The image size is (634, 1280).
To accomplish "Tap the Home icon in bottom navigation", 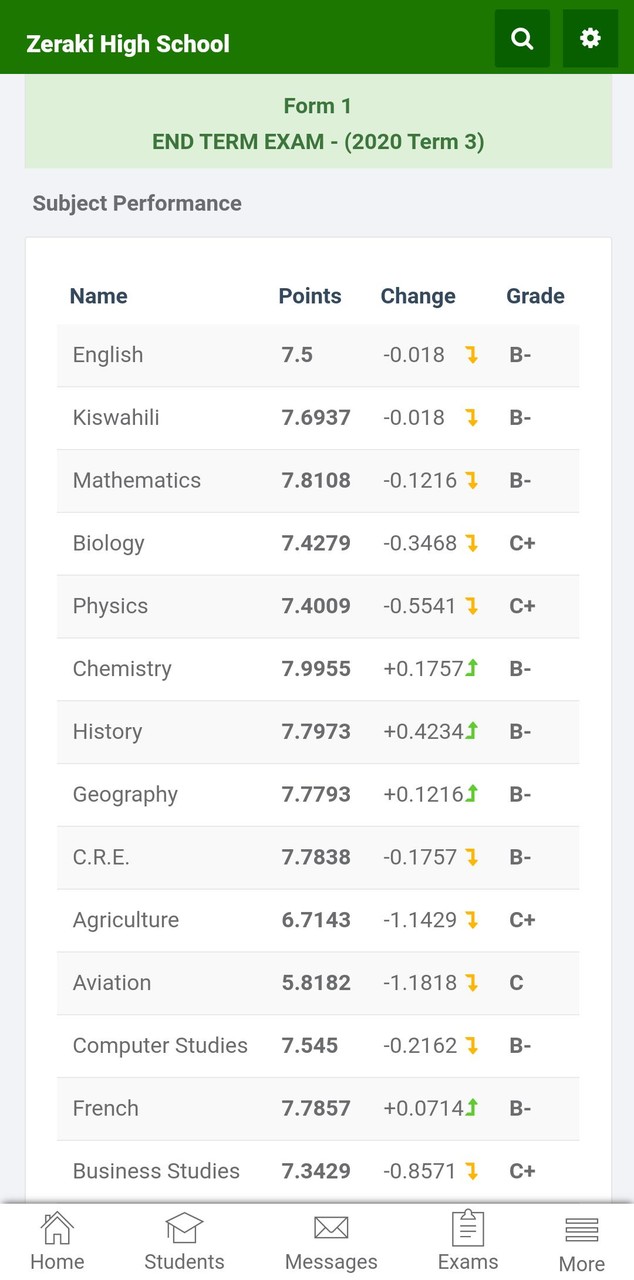I will [x=57, y=1227].
